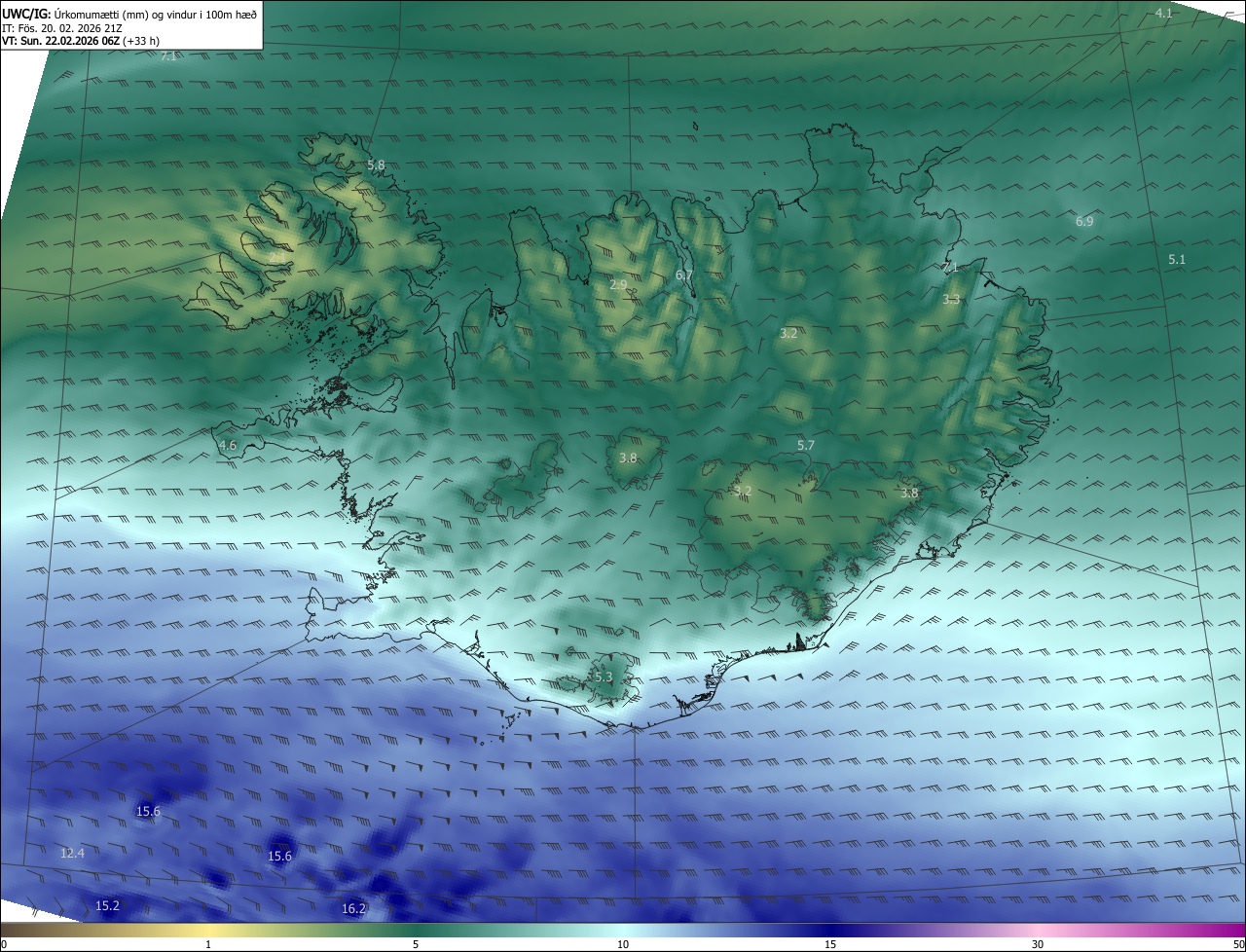1246x952 pixels.
Task: Click the VT: Sun. 22.02.2026 06Z line
Action: [80, 41]
